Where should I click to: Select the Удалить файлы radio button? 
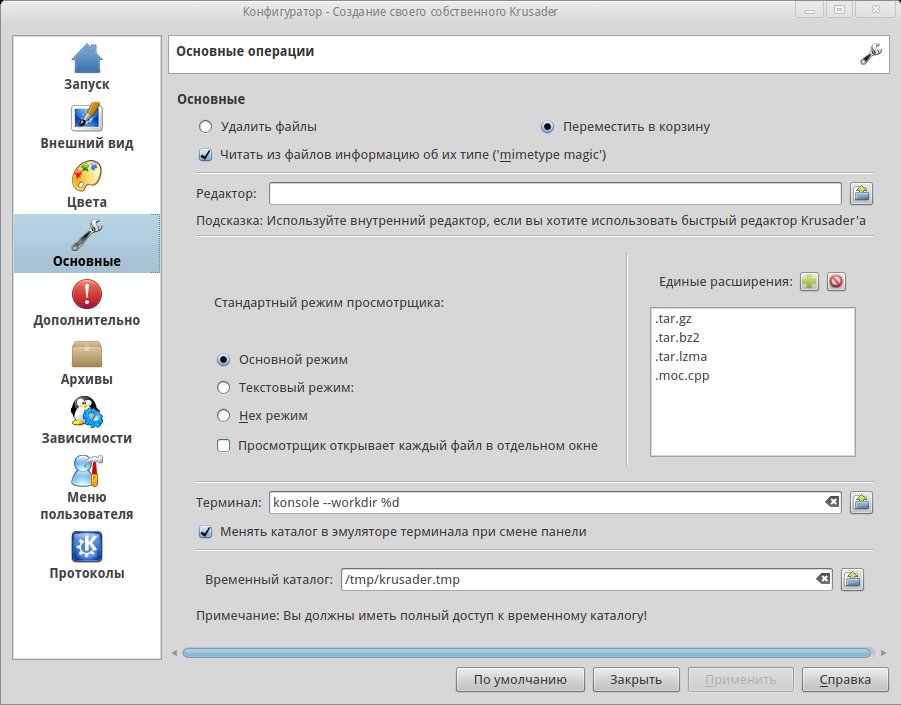tap(206, 127)
